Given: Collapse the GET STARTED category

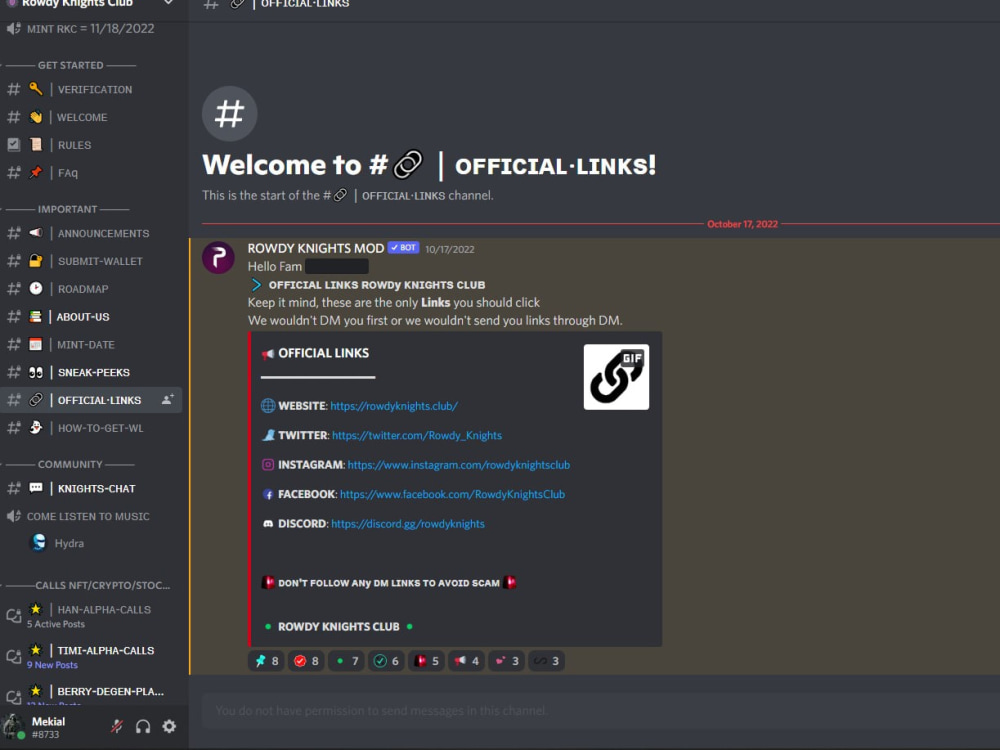Looking at the screenshot, I should pos(70,65).
